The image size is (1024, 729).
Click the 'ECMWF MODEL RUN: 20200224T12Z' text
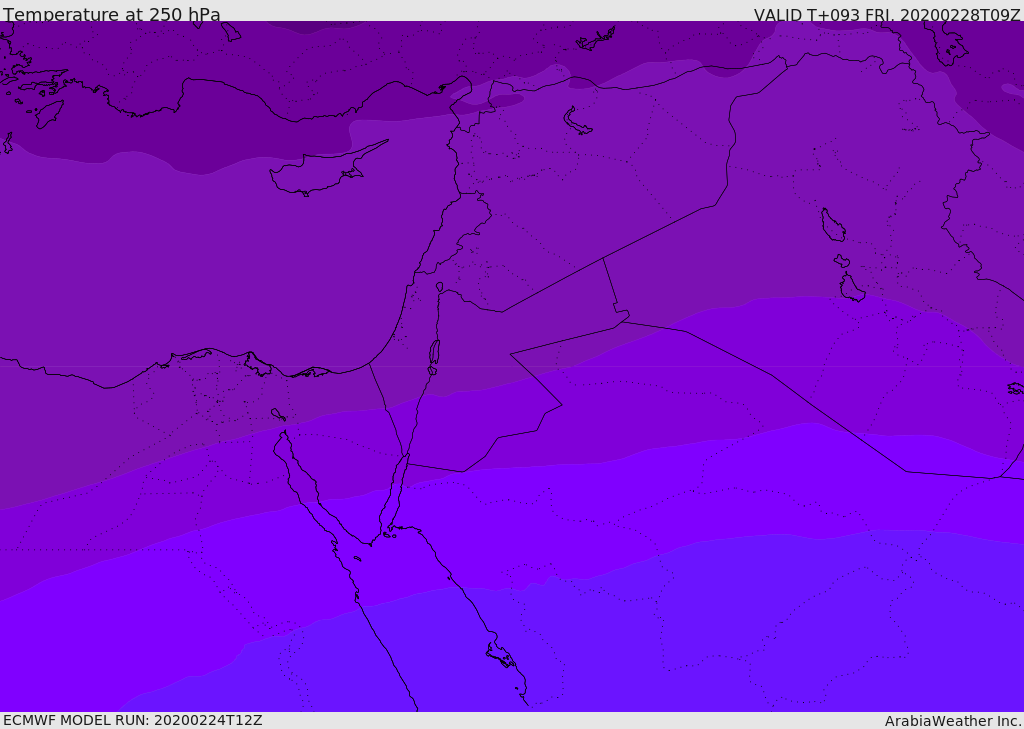coord(133,720)
